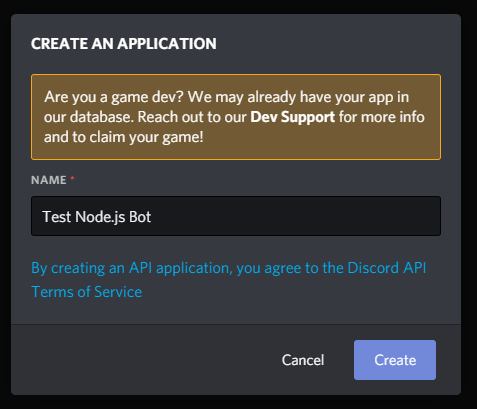Place the cursor after Test Node.js Bot text
The width and height of the screenshot is (477, 409).
tap(152, 217)
